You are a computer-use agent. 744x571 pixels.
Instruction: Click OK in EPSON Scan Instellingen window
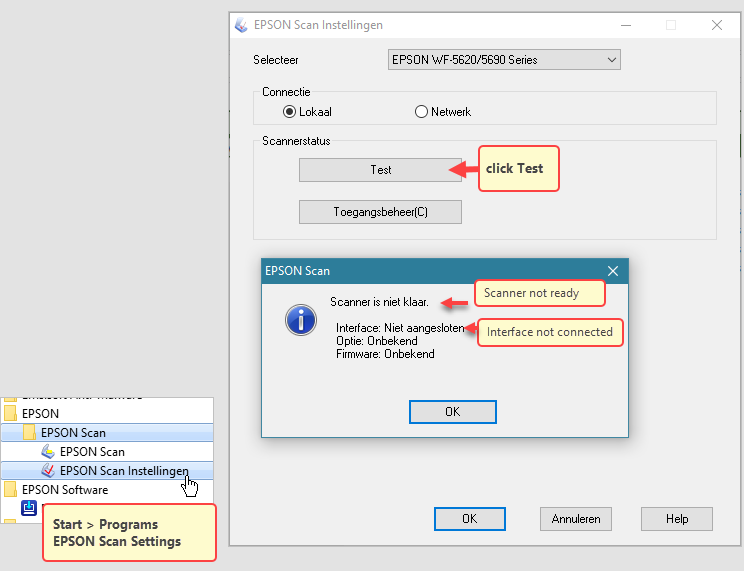[x=469, y=519]
